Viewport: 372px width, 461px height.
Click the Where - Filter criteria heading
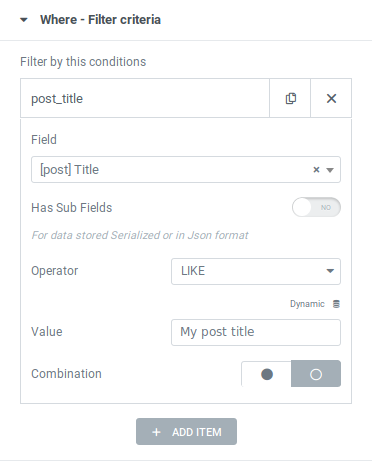[x=100, y=20]
